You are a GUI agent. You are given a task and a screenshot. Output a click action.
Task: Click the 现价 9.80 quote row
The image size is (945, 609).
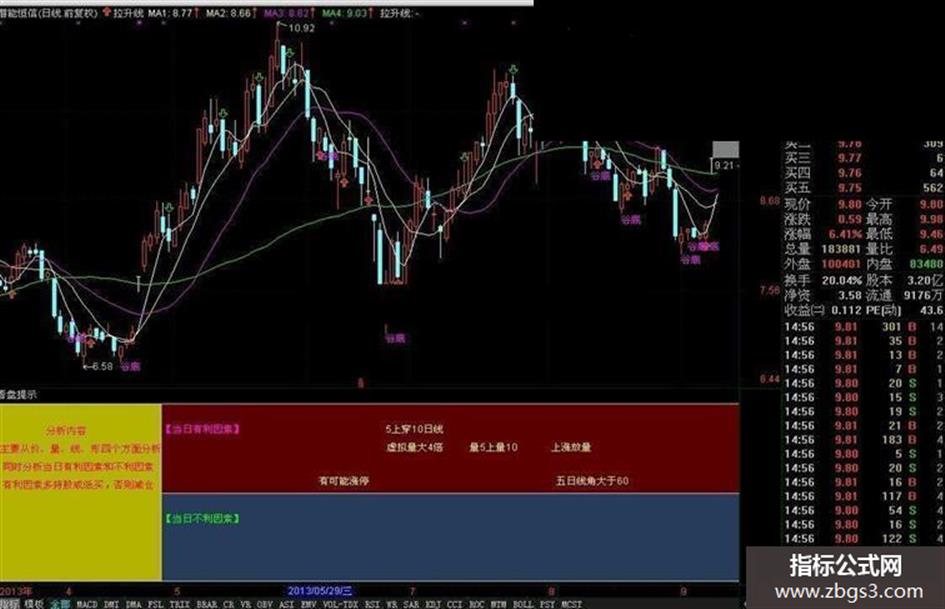tap(823, 204)
